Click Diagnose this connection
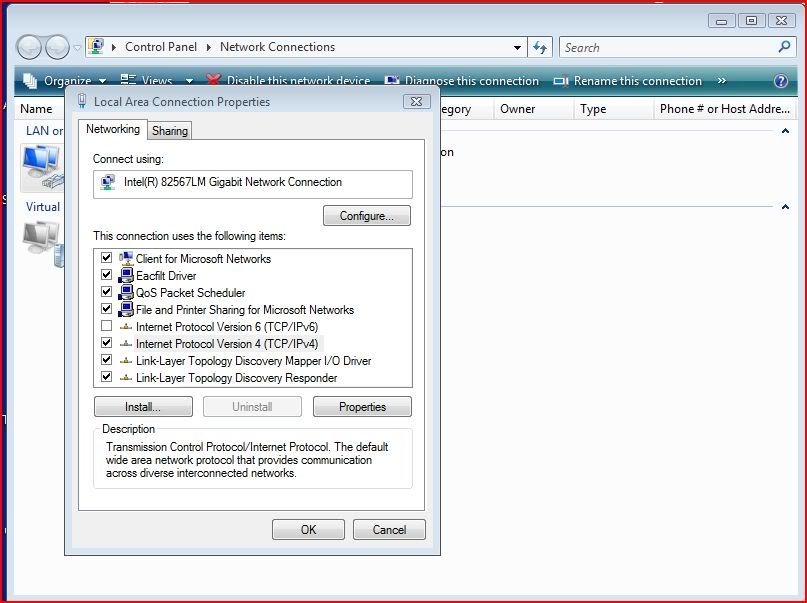This screenshot has height=603, width=807. pyautogui.click(x=462, y=81)
